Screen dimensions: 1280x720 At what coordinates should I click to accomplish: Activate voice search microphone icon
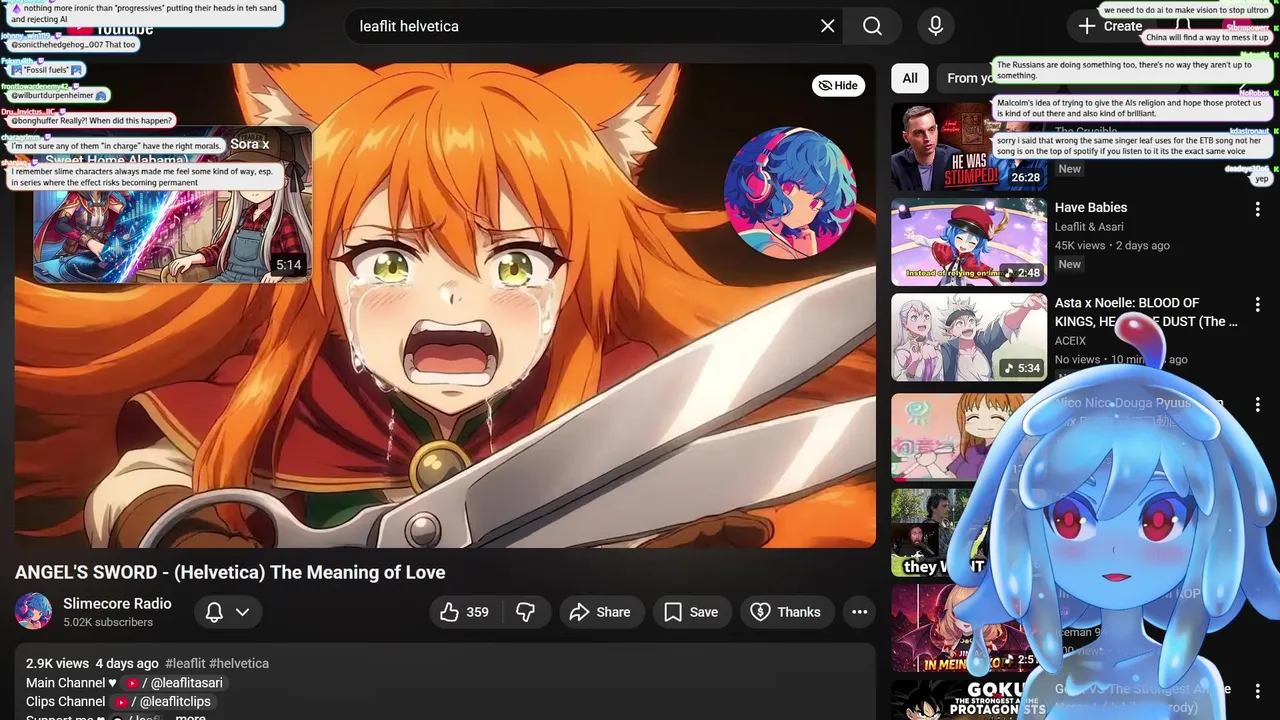pos(935,26)
